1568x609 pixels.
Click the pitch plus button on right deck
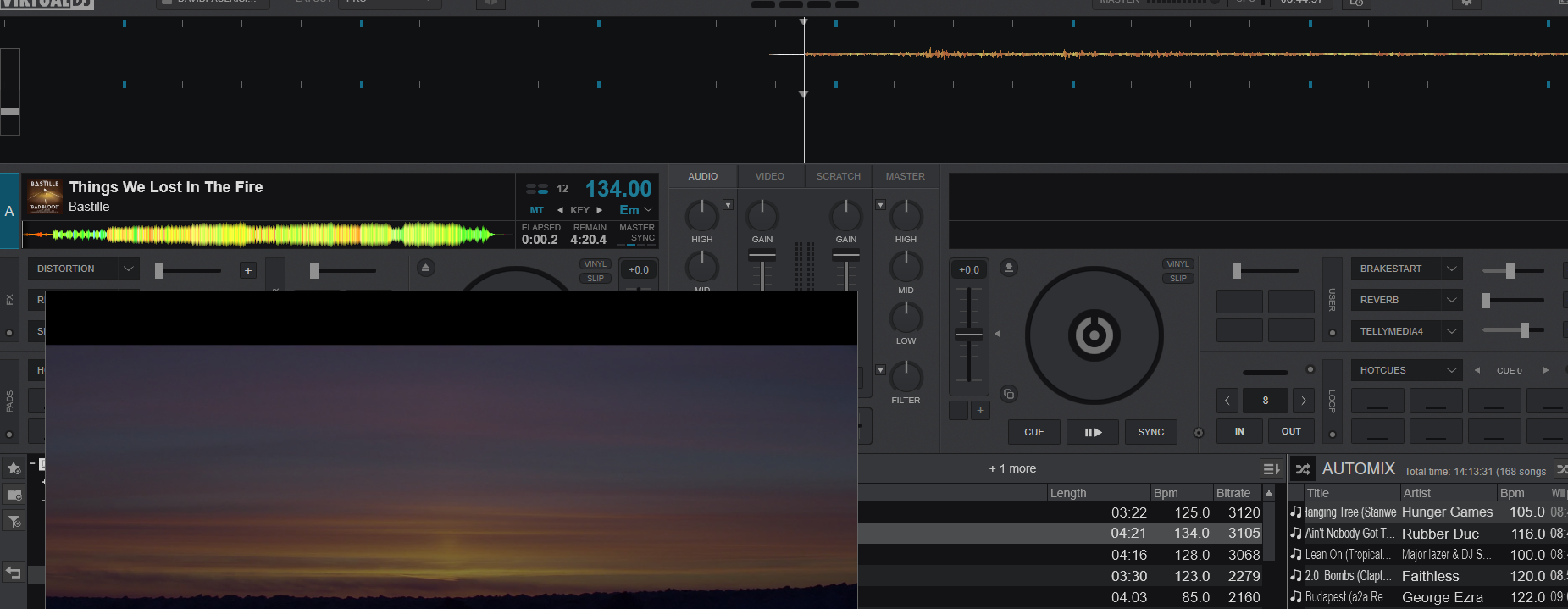point(980,411)
